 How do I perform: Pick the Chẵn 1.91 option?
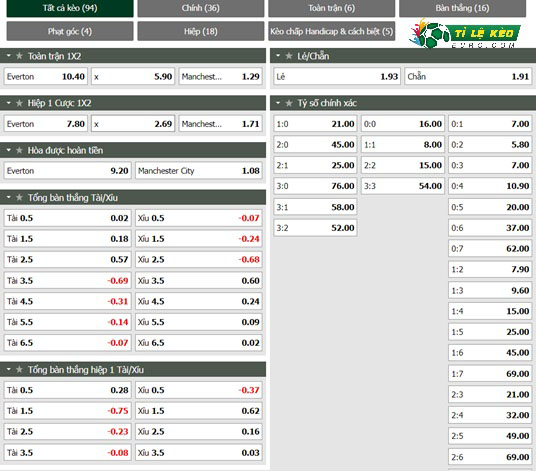pos(468,77)
